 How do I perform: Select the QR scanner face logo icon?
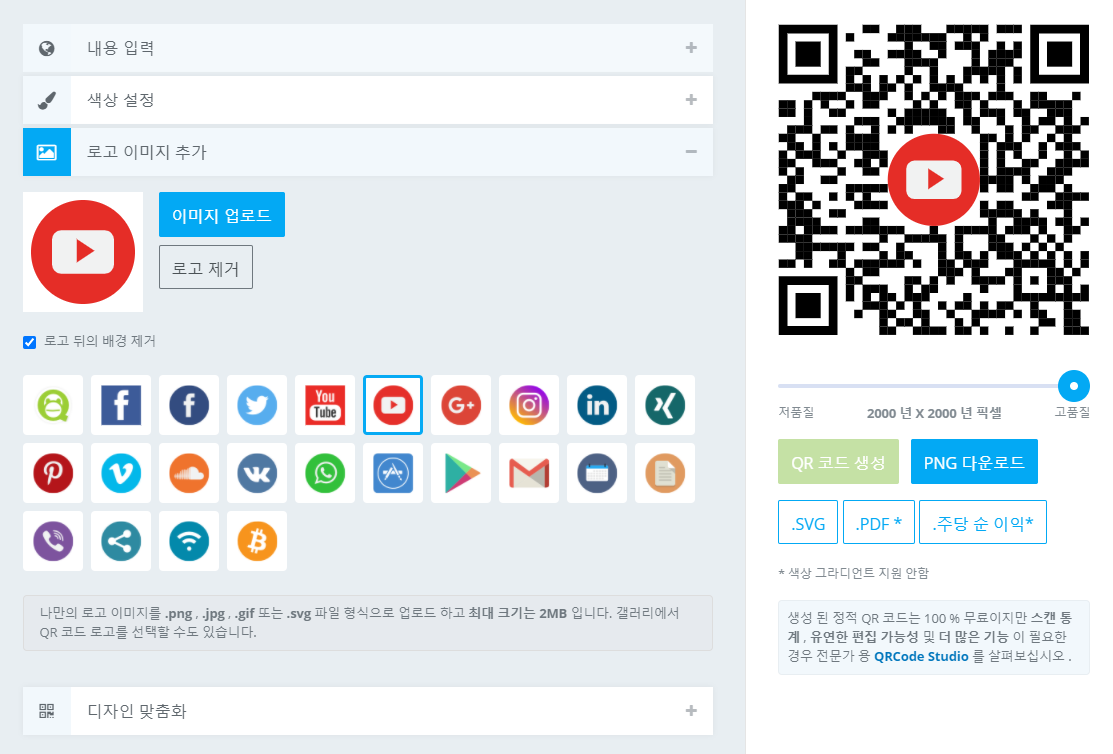click(x=53, y=405)
